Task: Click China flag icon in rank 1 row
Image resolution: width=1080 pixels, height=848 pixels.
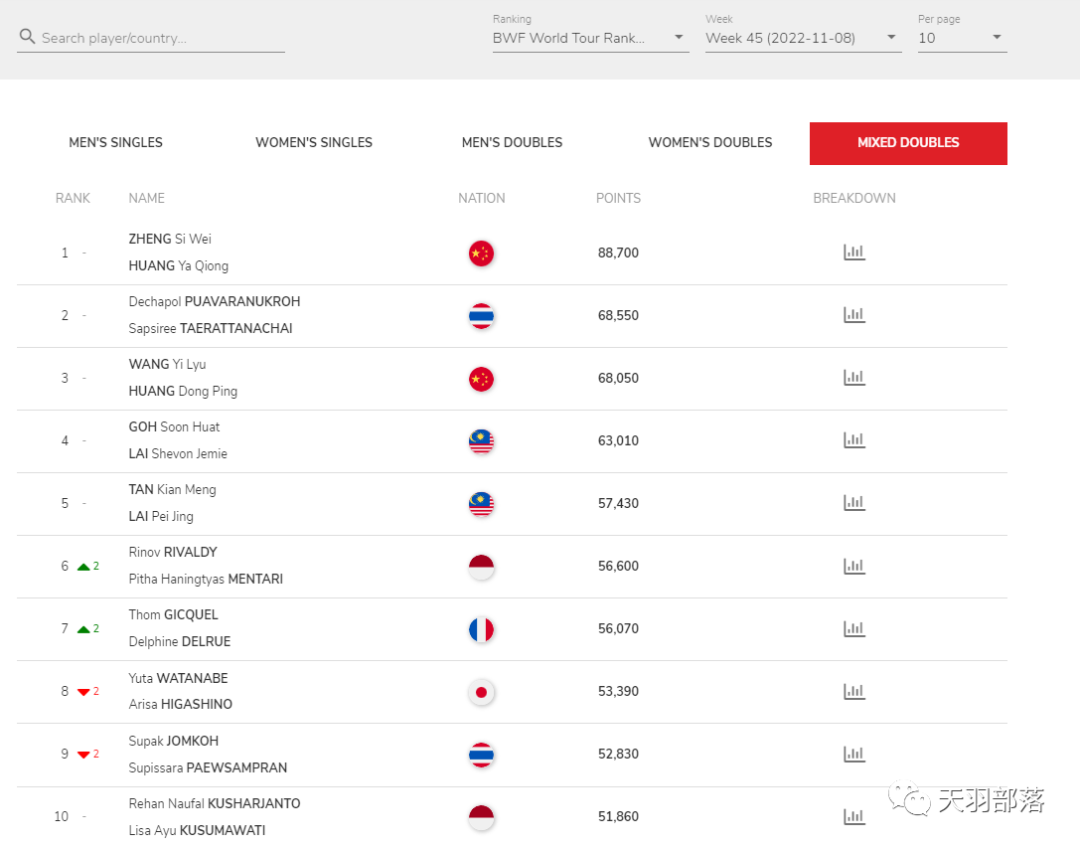Action: [481, 254]
